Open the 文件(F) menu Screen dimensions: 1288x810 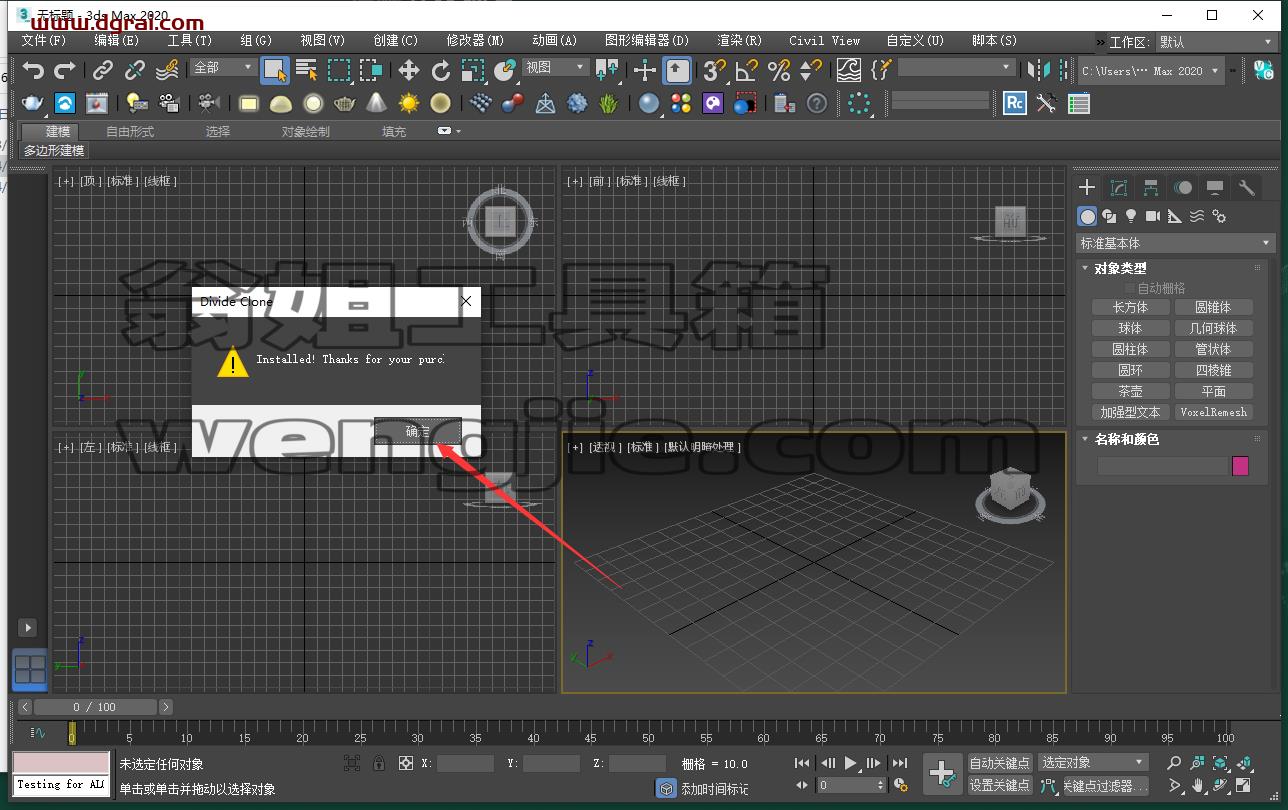coord(44,41)
